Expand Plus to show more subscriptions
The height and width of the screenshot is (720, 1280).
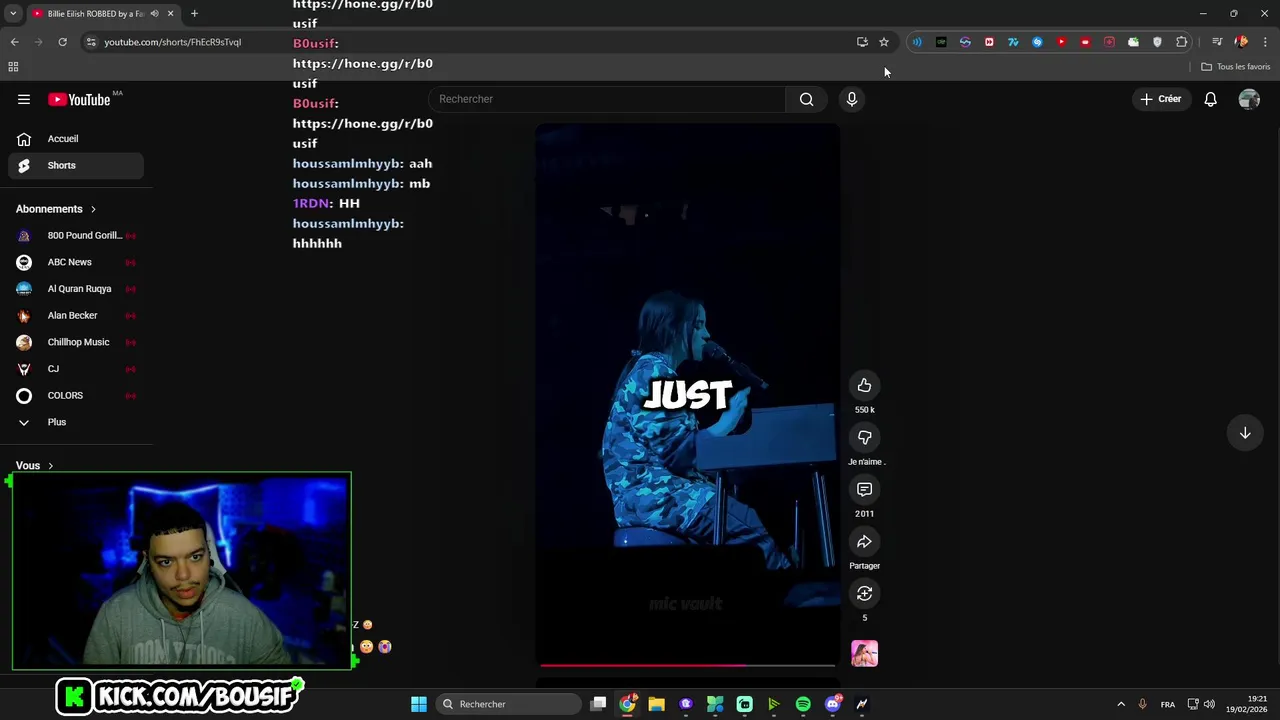point(76,422)
